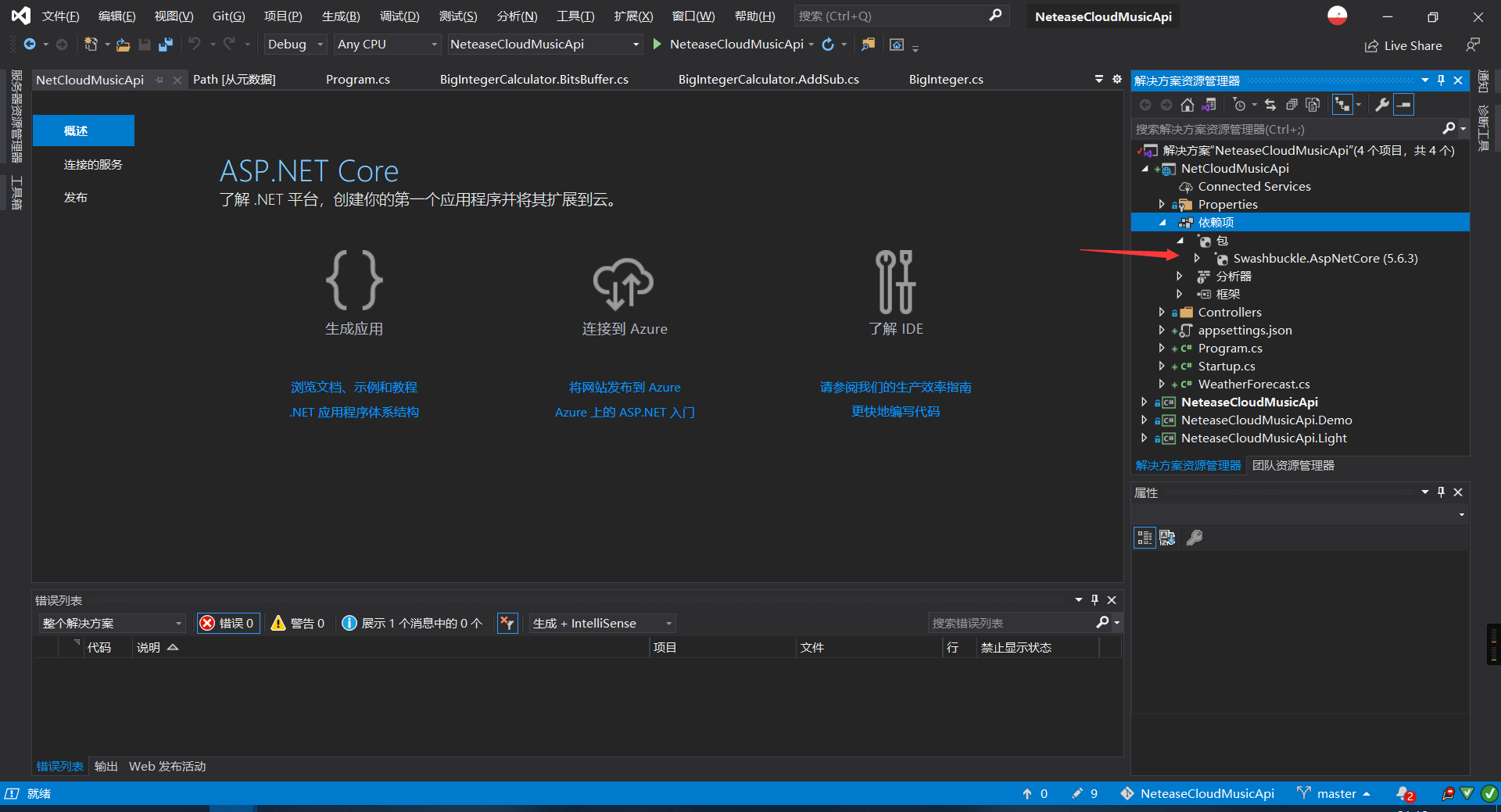
Task: Expand the Swashbuckle.AspNetCore package node
Action: point(1197,258)
